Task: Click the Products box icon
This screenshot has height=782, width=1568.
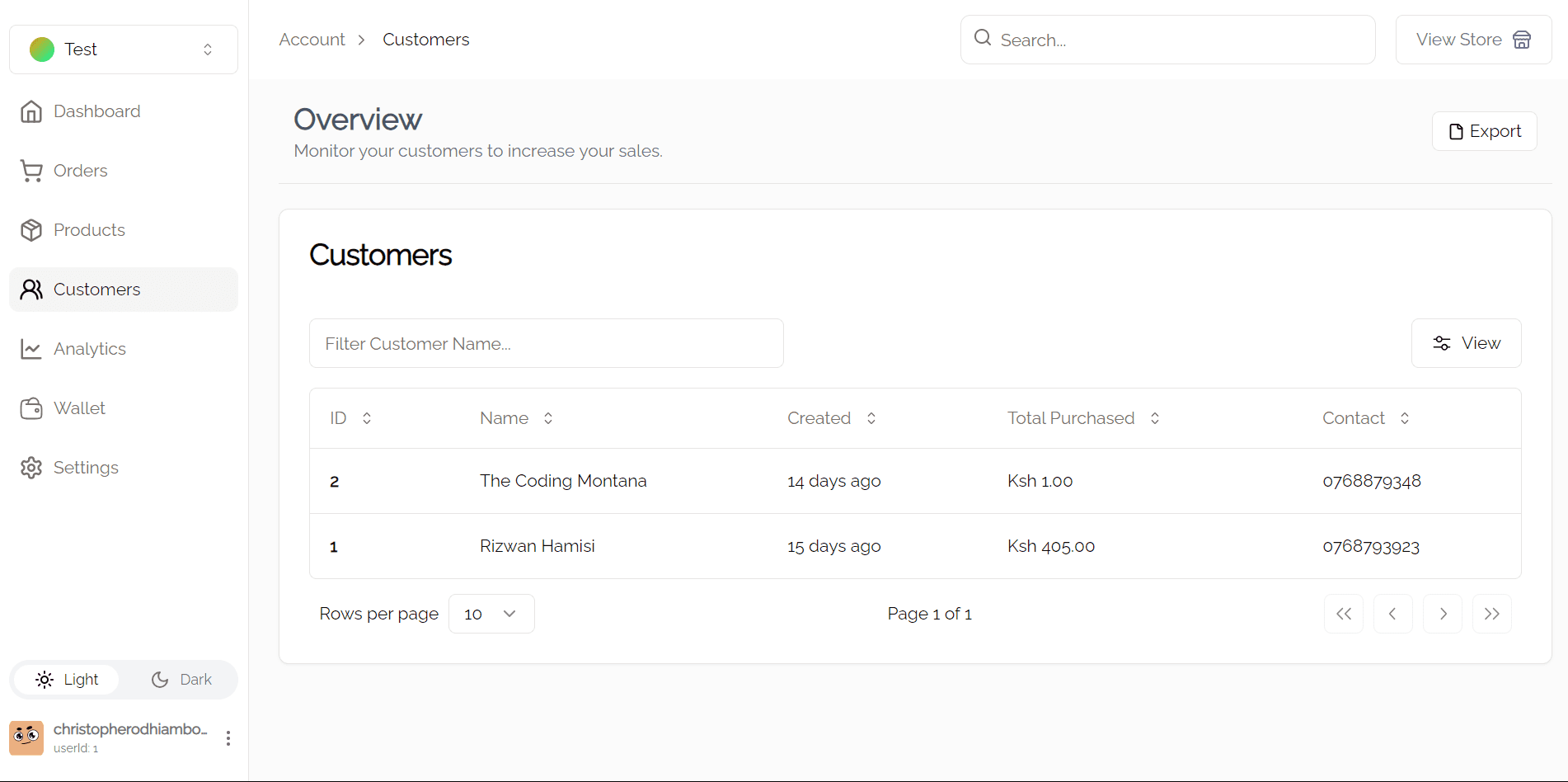Action: tap(31, 230)
